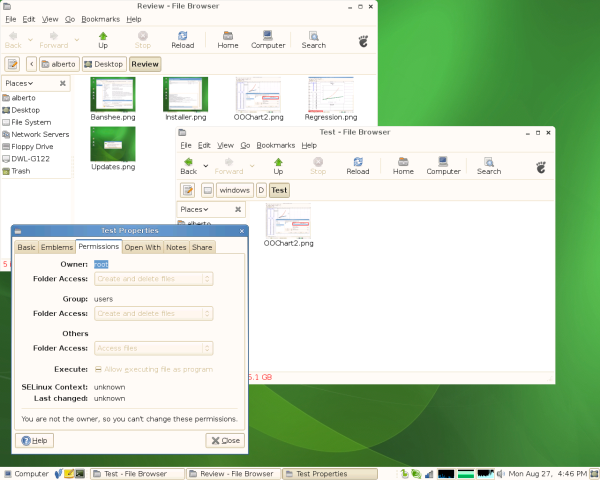Open Desktop in Places sidebar

[21, 110]
